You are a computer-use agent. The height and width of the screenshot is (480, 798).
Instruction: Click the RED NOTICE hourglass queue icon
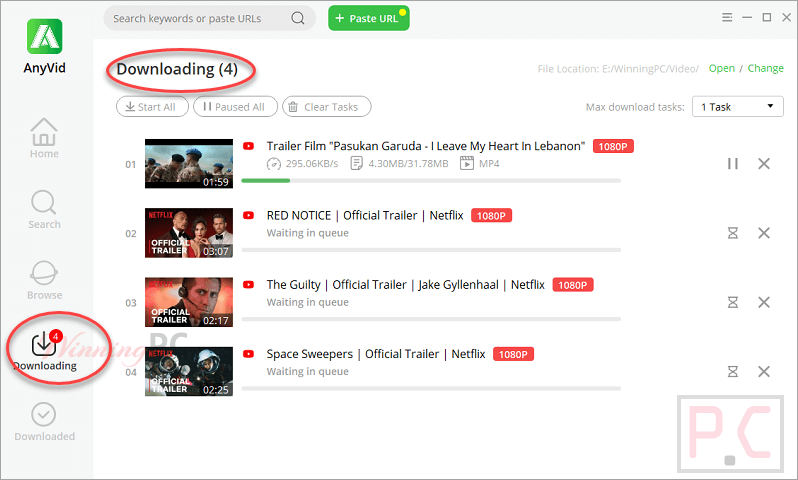732,233
